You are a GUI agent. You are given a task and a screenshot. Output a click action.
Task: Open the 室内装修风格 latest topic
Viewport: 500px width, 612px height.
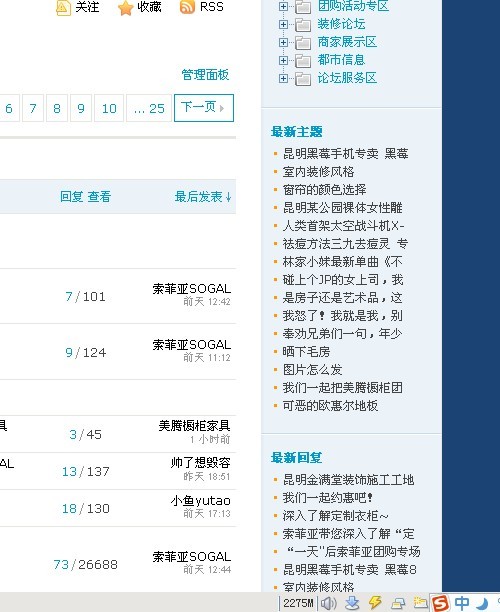pos(319,171)
